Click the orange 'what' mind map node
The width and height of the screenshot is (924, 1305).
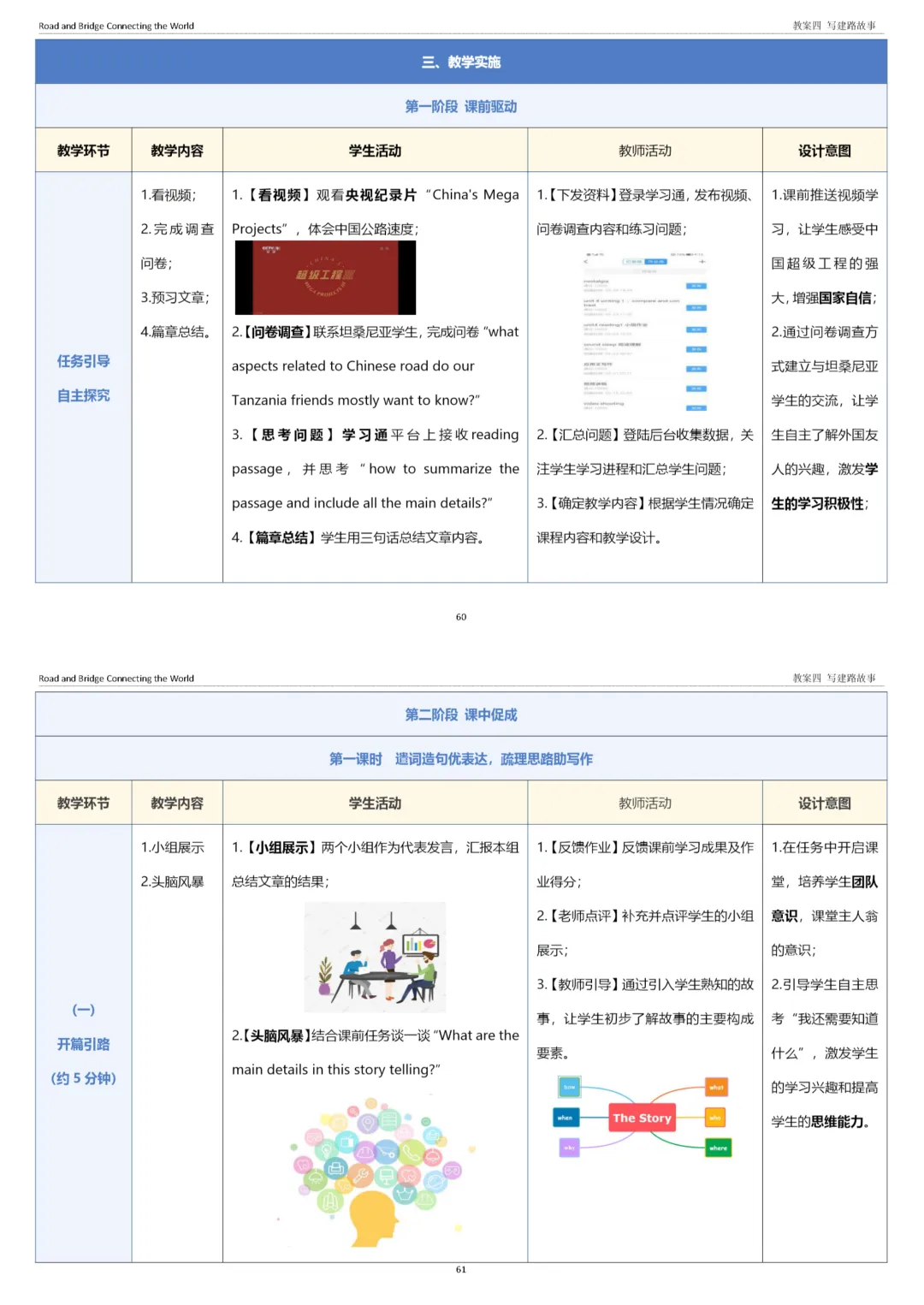[x=716, y=1087]
